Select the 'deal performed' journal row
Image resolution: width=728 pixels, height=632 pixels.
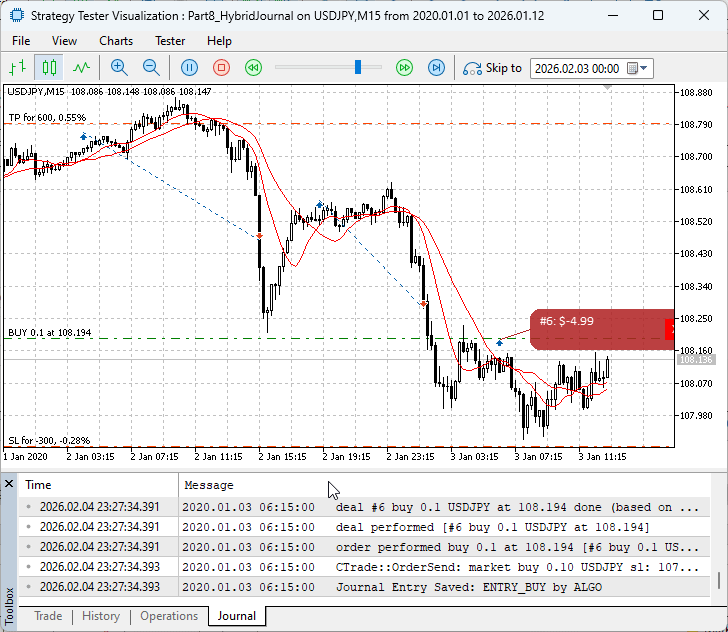pyautogui.click(x=364, y=527)
